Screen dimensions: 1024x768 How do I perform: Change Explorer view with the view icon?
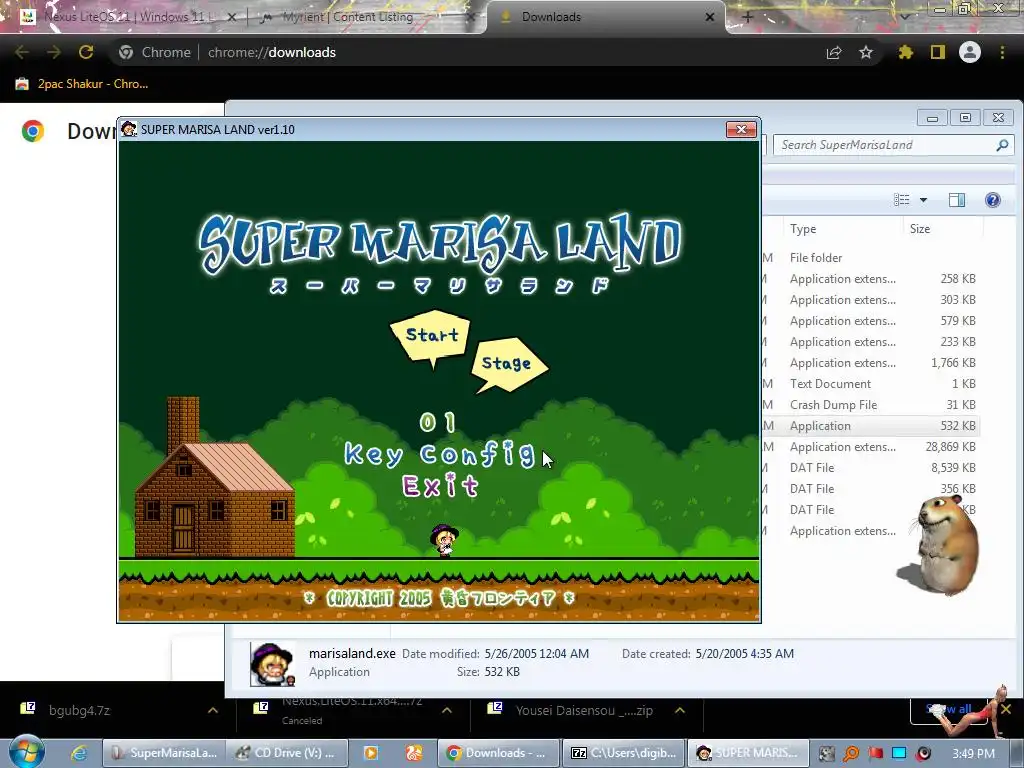pos(902,200)
